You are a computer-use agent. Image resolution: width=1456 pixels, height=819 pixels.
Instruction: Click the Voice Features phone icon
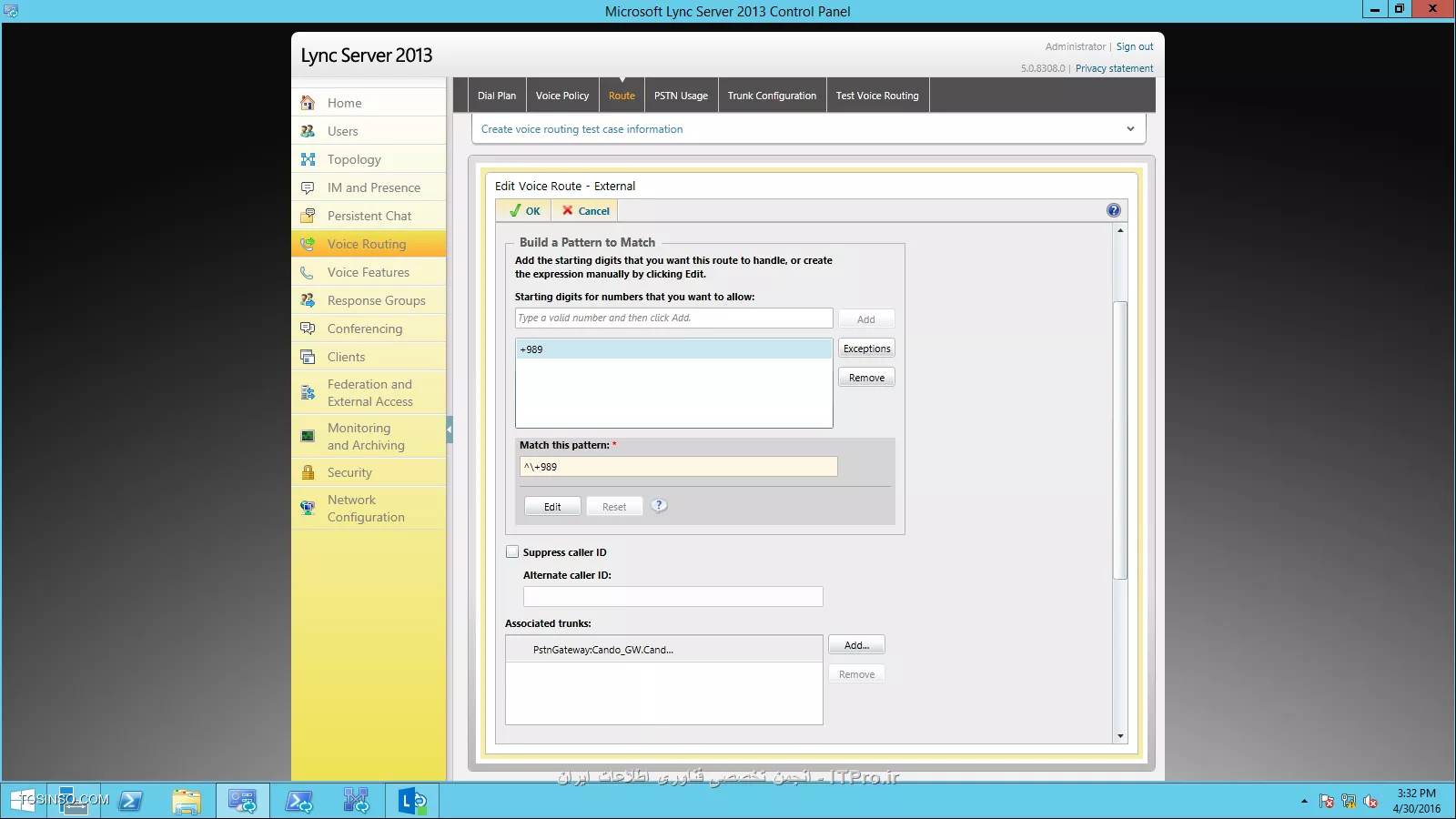(x=308, y=272)
